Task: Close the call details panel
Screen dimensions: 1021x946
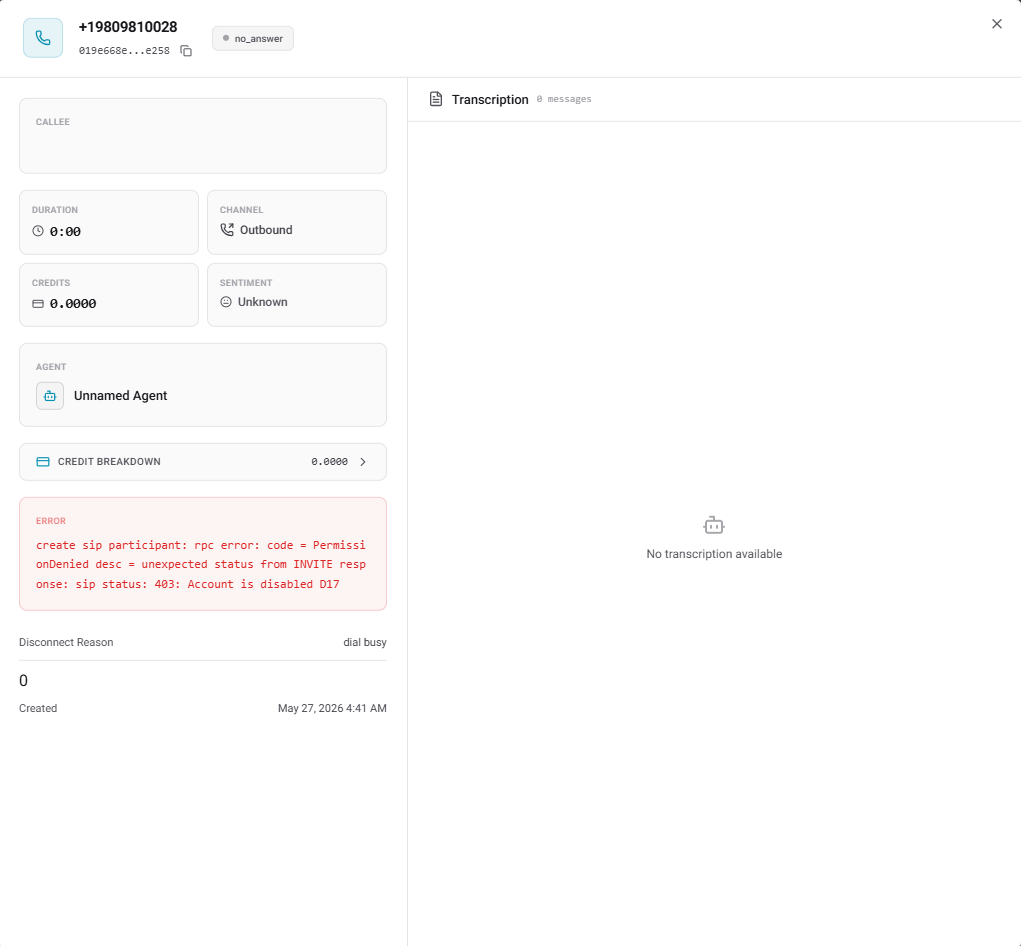Action: 996,24
